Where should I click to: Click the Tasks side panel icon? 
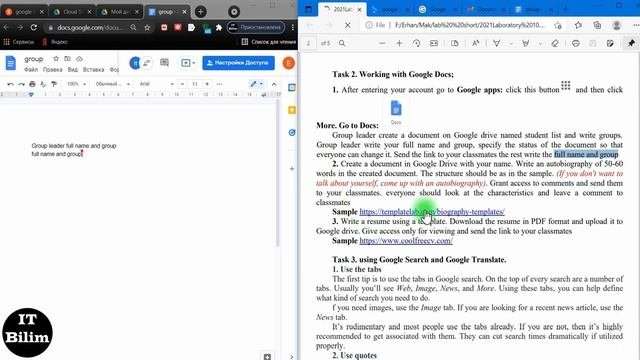pos(292,132)
